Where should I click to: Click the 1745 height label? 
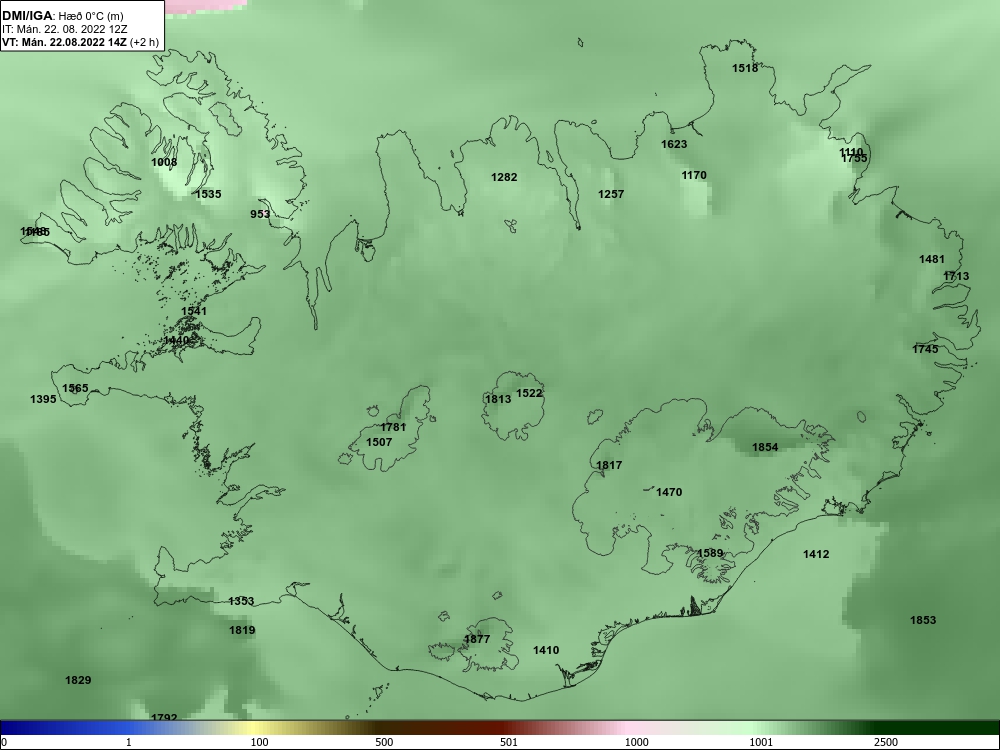coord(925,349)
